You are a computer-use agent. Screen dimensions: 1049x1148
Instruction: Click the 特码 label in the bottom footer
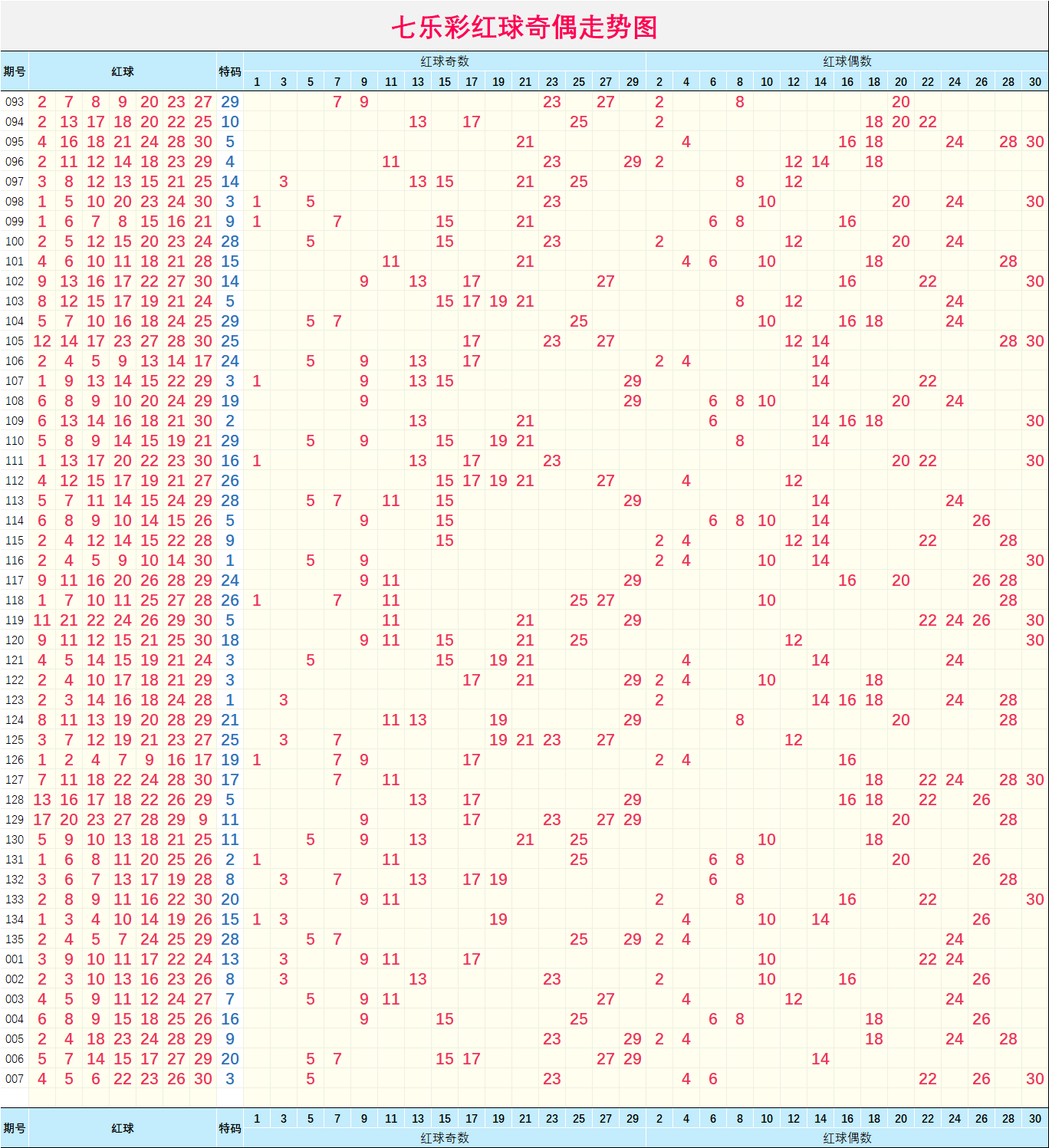pyautogui.click(x=230, y=1128)
